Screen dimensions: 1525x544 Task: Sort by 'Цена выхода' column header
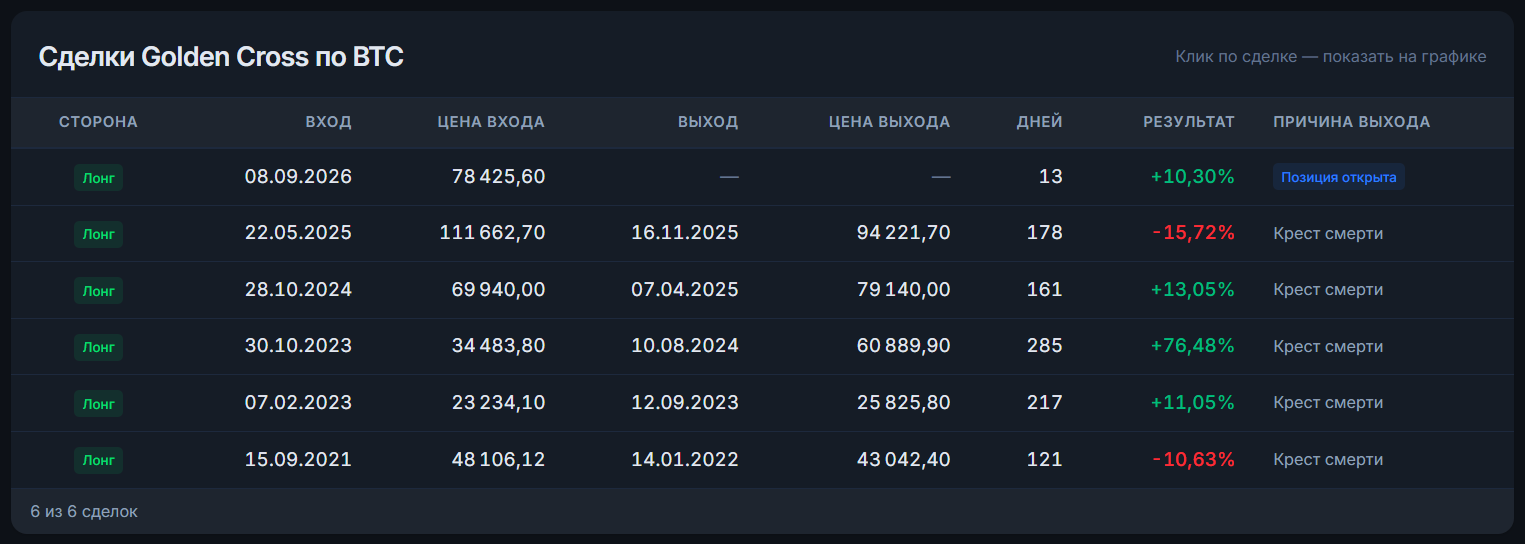[889, 122]
